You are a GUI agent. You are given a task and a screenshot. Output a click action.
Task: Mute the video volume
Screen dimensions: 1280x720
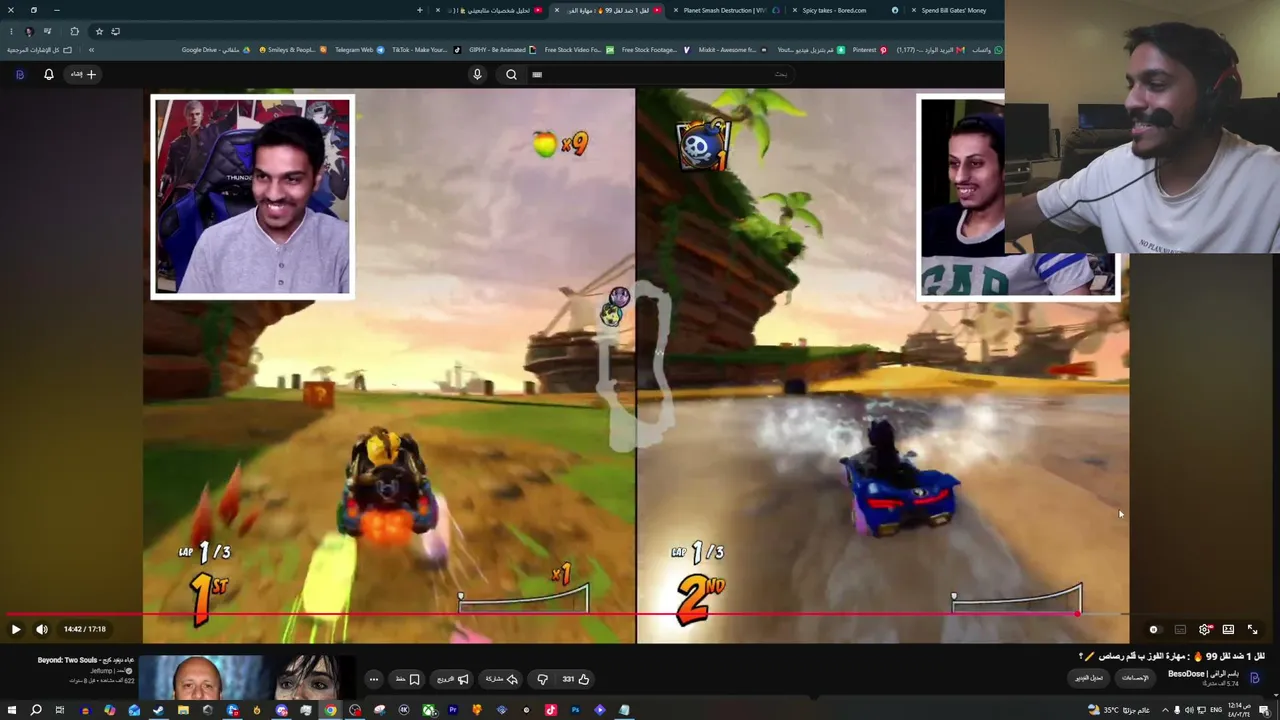pos(42,629)
